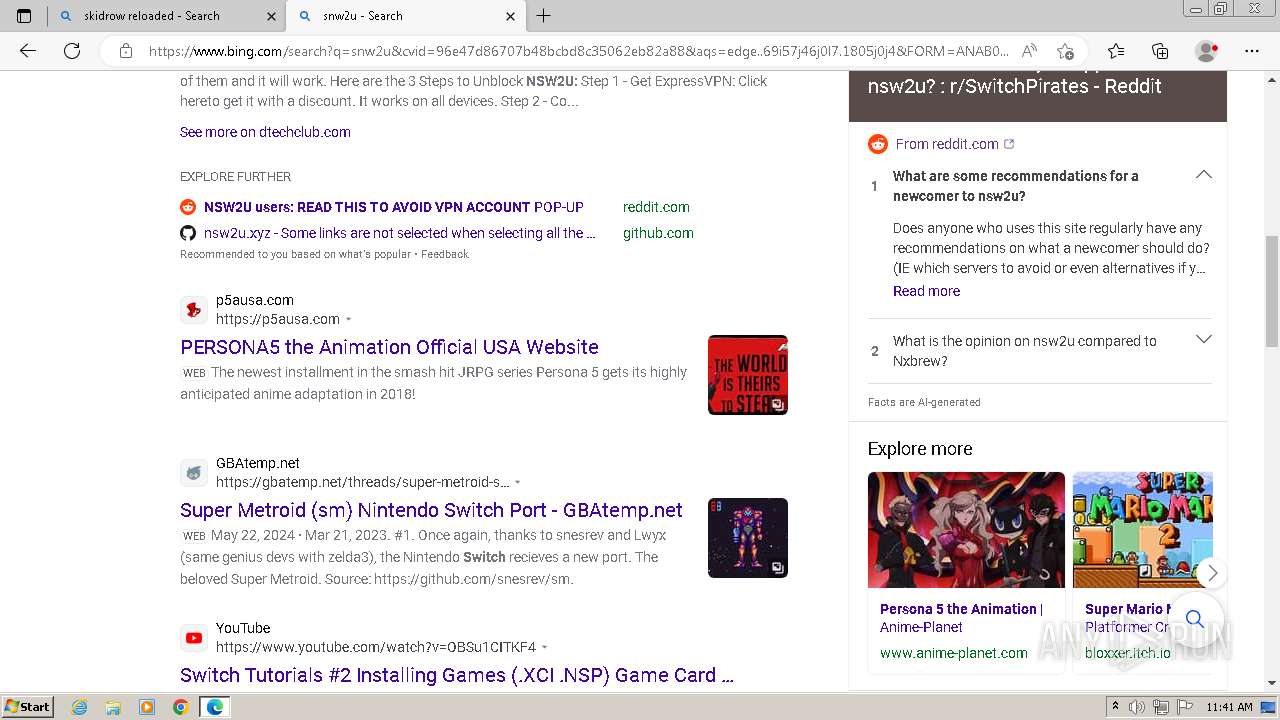
Task: Show hidden system tray icons
Action: coord(1115,707)
